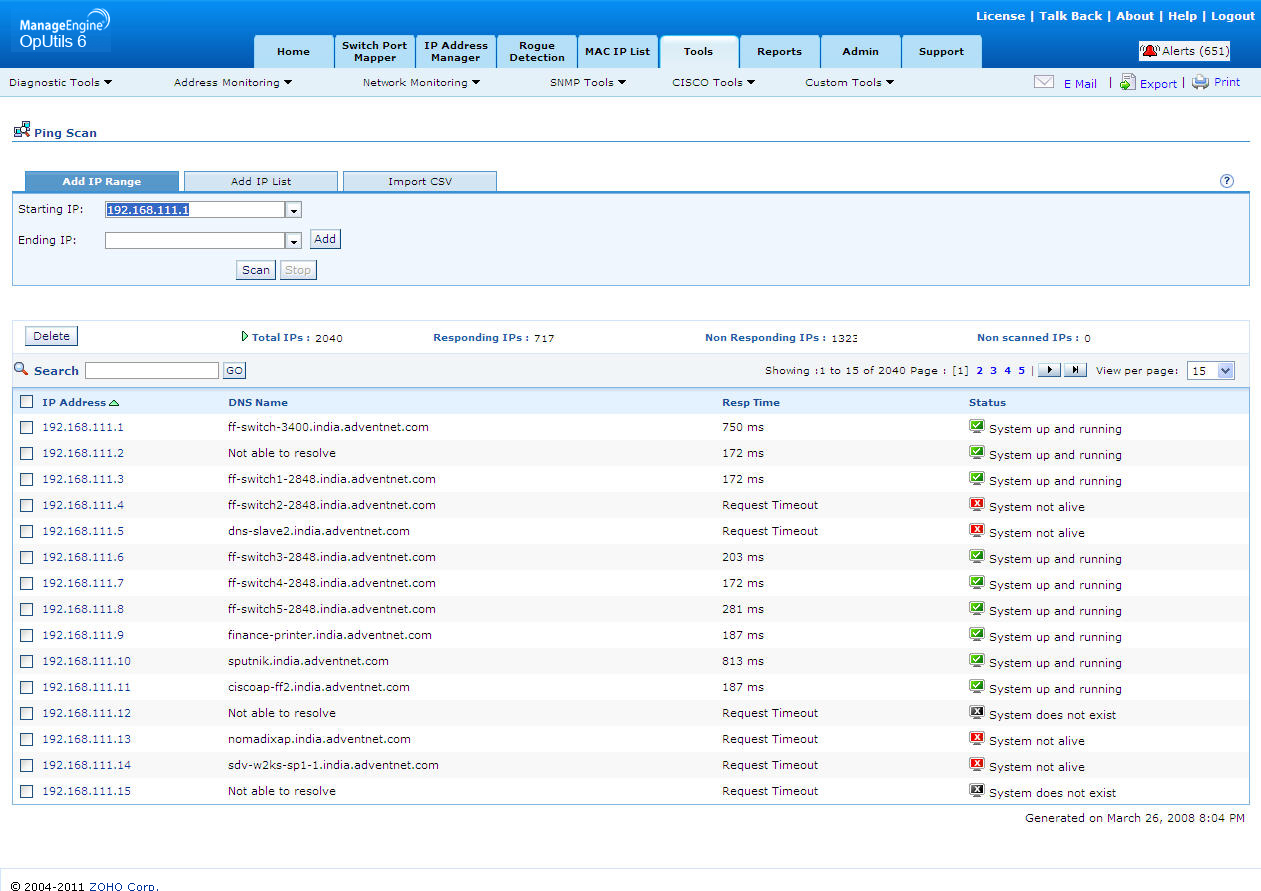Open the 192.168.111.7 IP address link
Image resolution: width=1261 pixels, height=891 pixels.
[83, 583]
